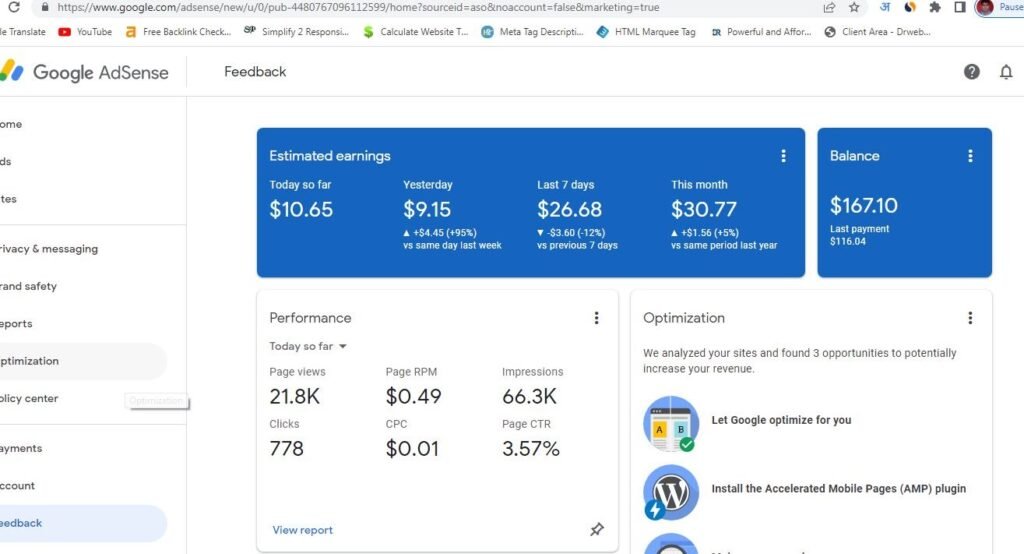Open the Chrome profile avatar
This screenshot has width=1024, height=554.
(985, 7)
